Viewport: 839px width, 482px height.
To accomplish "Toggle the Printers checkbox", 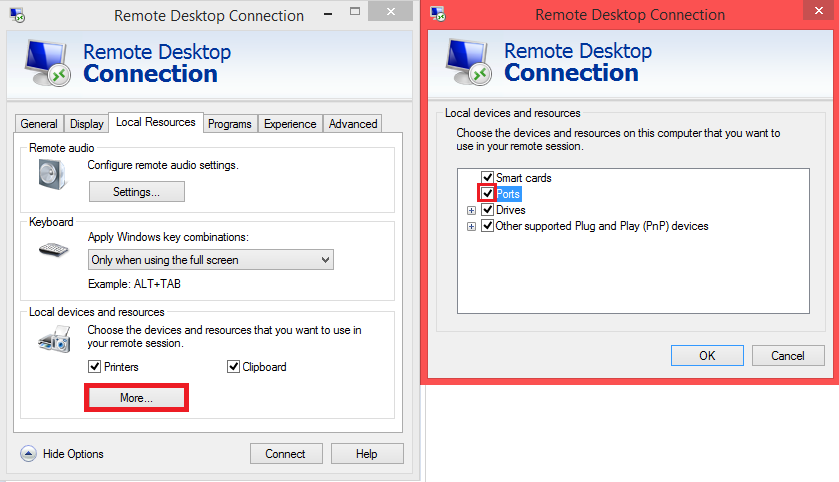I will pyautogui.click(x=94, y=366).
